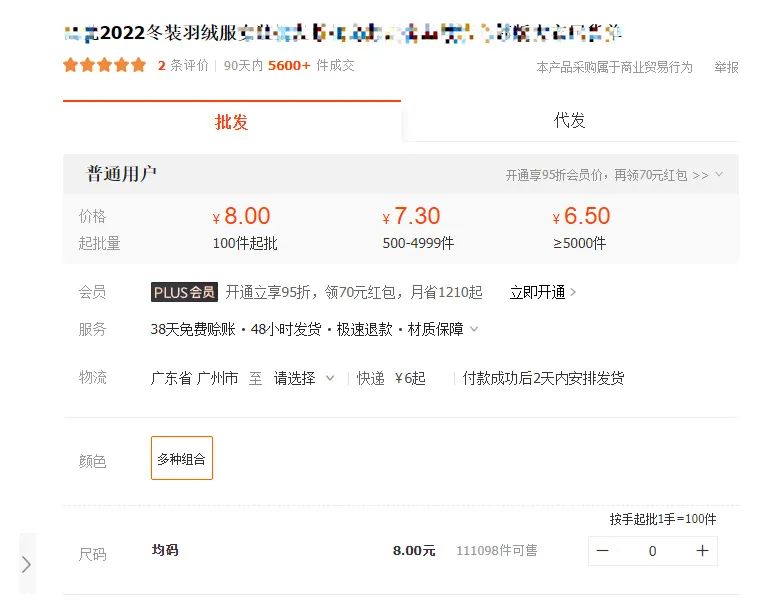772x602 pixels.
Task: Expand the 服务 guarantees chevron
Action: tap(474, 329)
